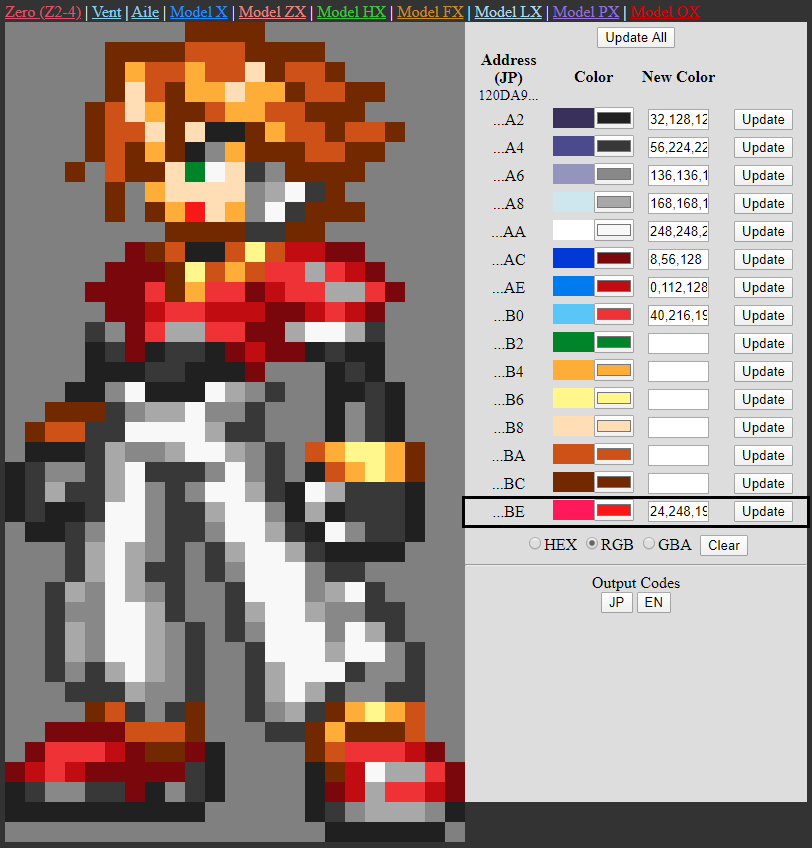Screen dimensions: 812x848
Task: Switch to Model FX palette
Action: point(430,11)
